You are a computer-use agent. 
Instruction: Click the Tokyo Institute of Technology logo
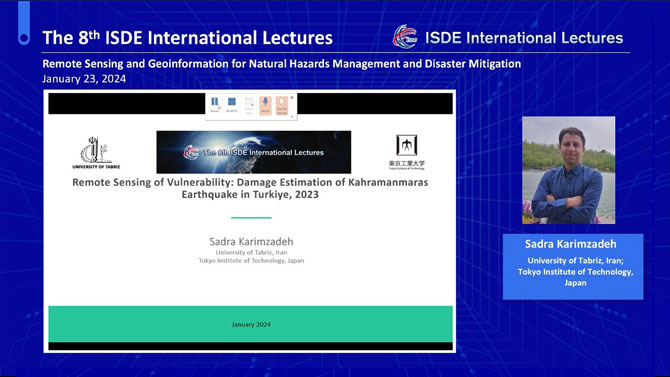(x=406, y=152)
